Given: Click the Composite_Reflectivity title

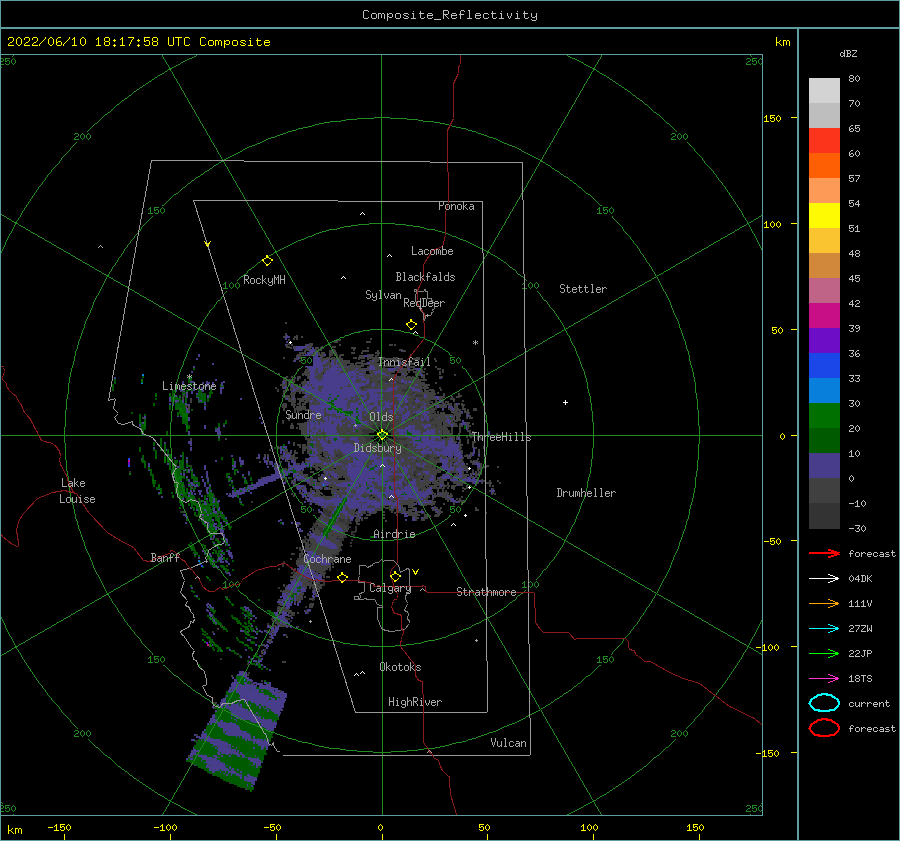Looking at the screenshot, I should coord(450,15).
